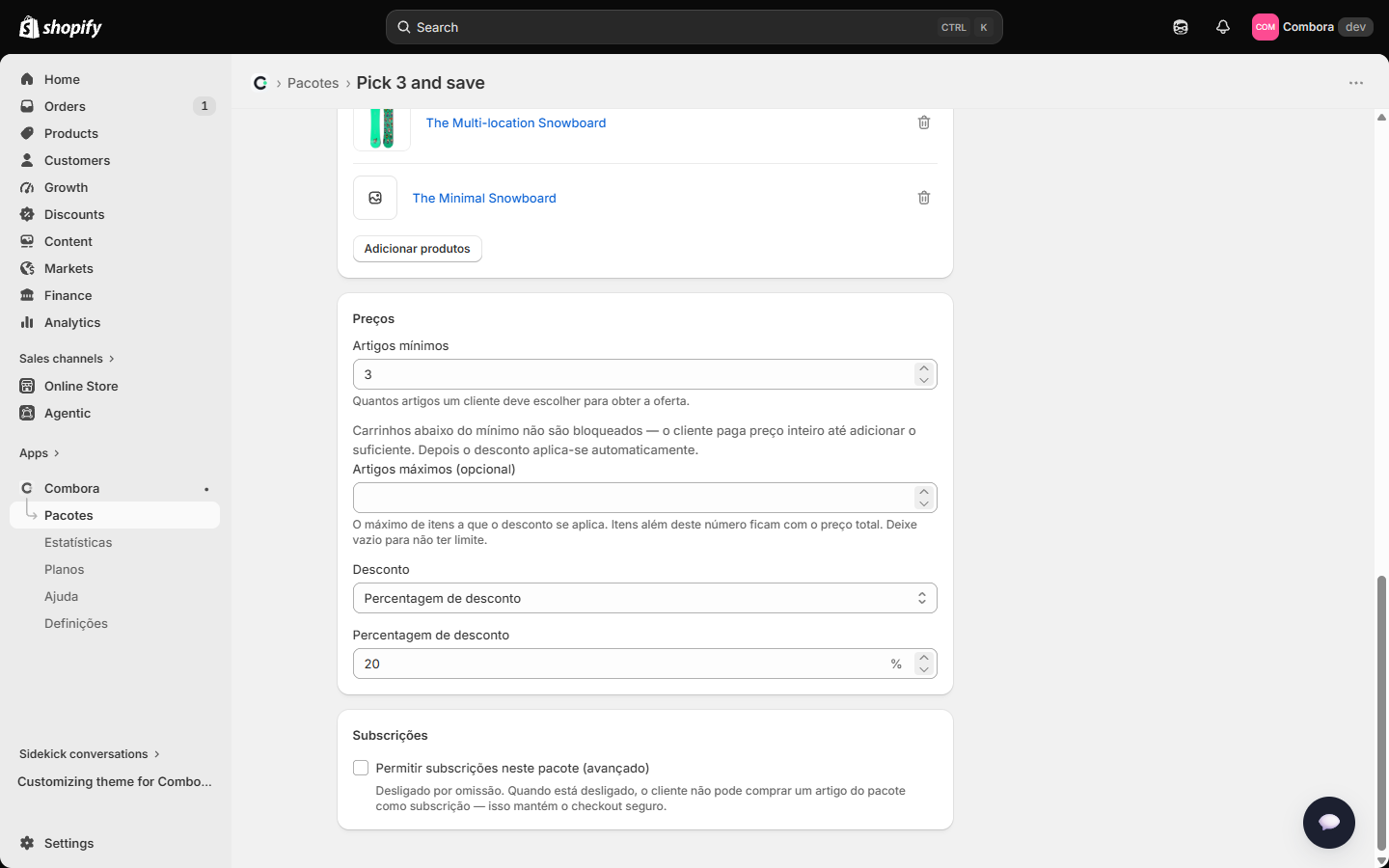Screen dimensions: 1389x868
Task: Click the three-dots more actions icon
Action: pyautogui.click(x=1355, y=83)
